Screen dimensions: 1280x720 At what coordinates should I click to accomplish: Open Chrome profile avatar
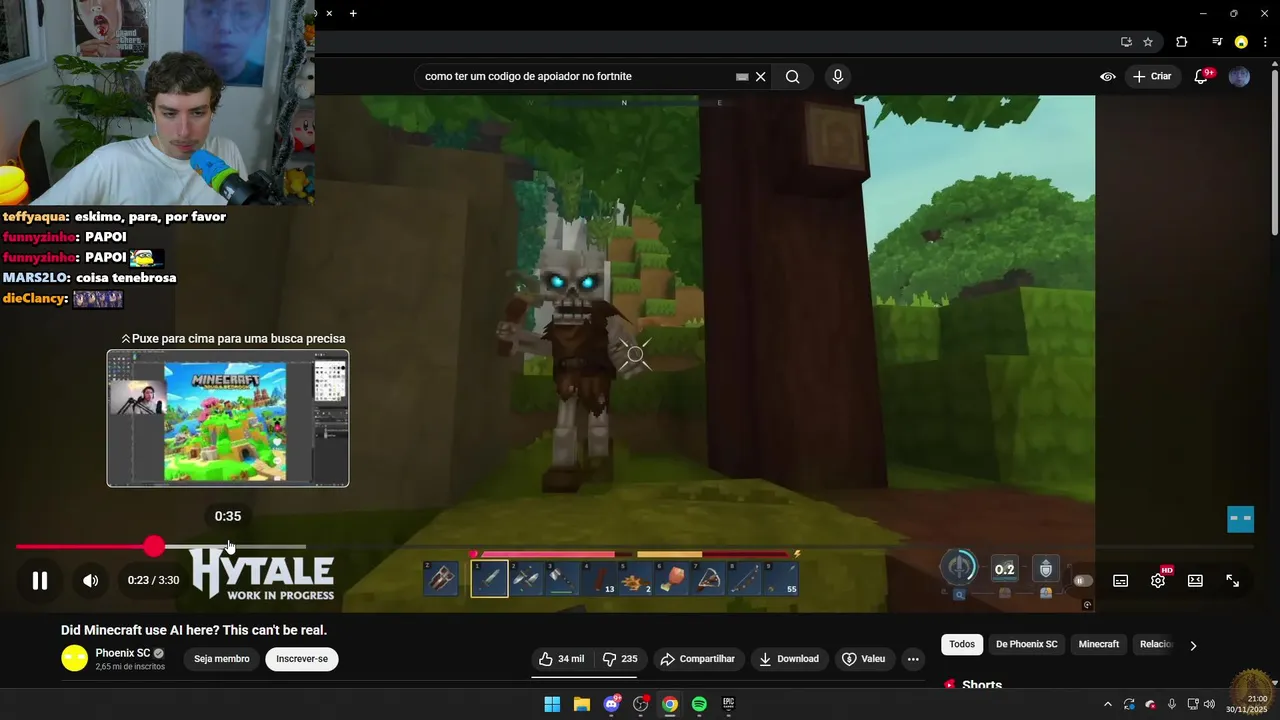coord(1241,42)
